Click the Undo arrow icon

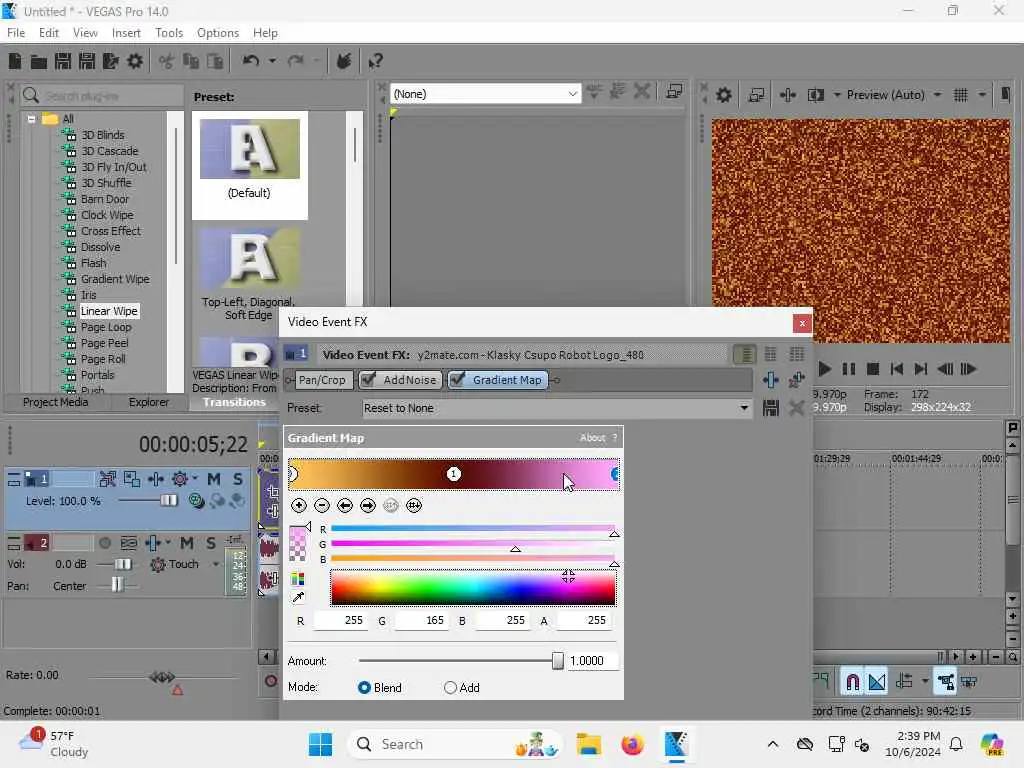pos(250,61)
